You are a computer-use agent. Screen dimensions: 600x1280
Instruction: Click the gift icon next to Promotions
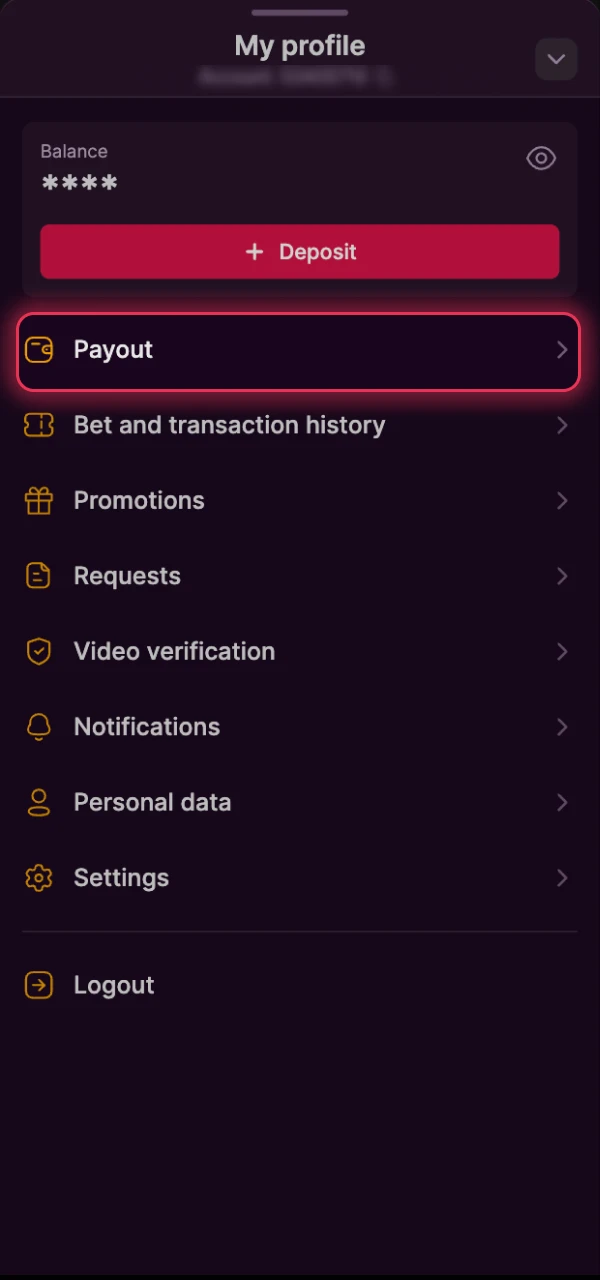click(x=38, y=500)
